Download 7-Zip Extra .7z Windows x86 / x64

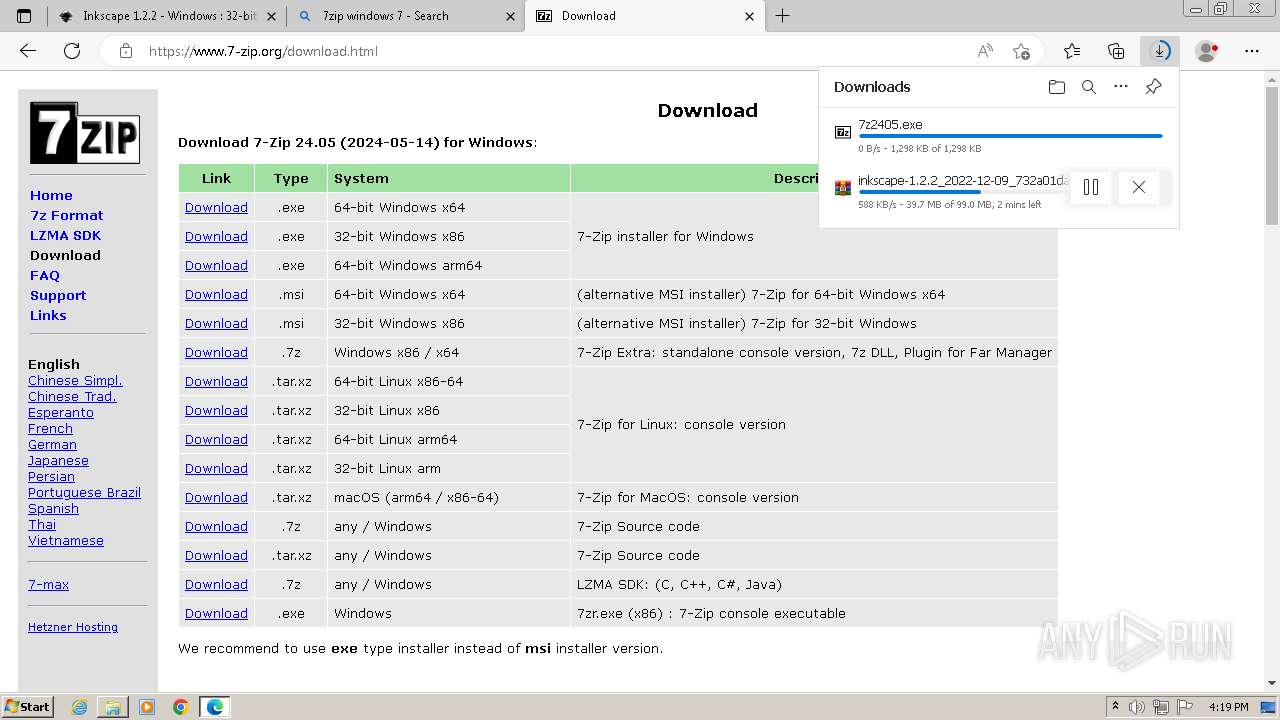[216, 352]
